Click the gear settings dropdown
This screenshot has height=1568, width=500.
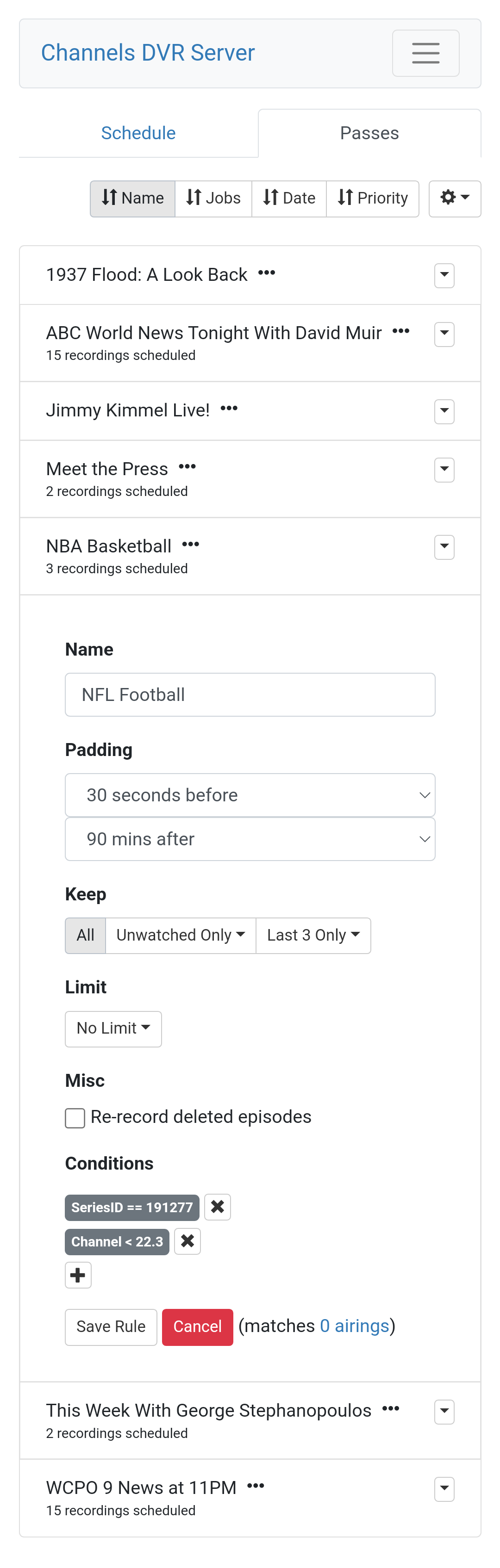click(x=454, y=198)
